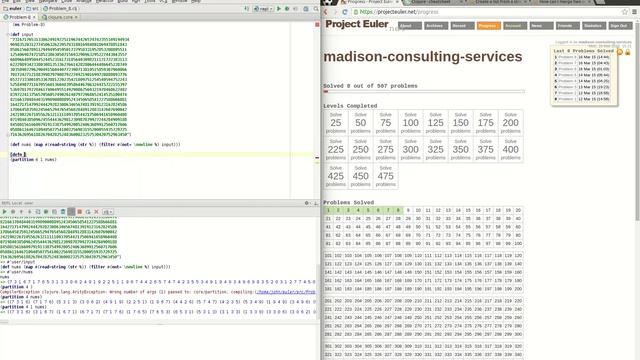Collapse the def input fold marker in the editor gutter
The image size is (640, 360).
pyautogui.click(x=8, y=35)
